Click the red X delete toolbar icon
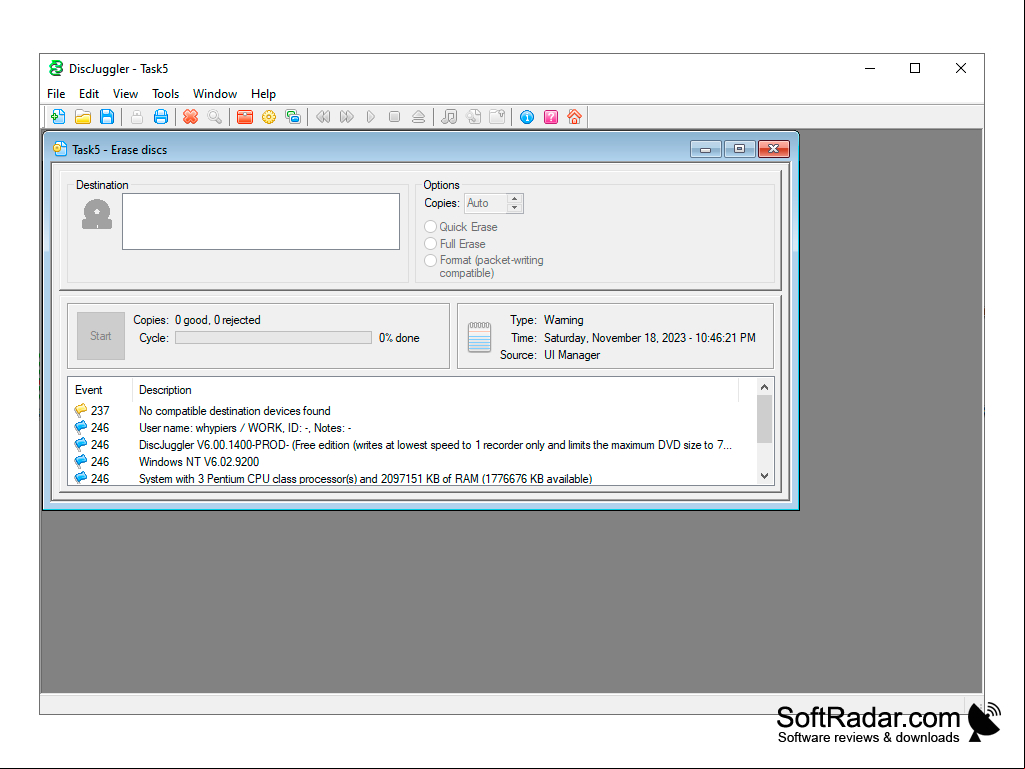Screen dimensions: 1025x769 point(190,117)
